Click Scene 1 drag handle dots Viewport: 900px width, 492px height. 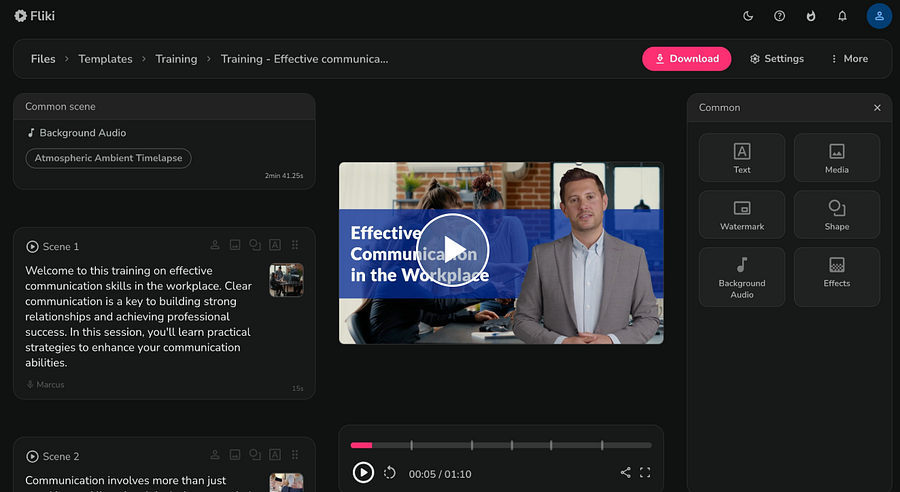point(295,245)
